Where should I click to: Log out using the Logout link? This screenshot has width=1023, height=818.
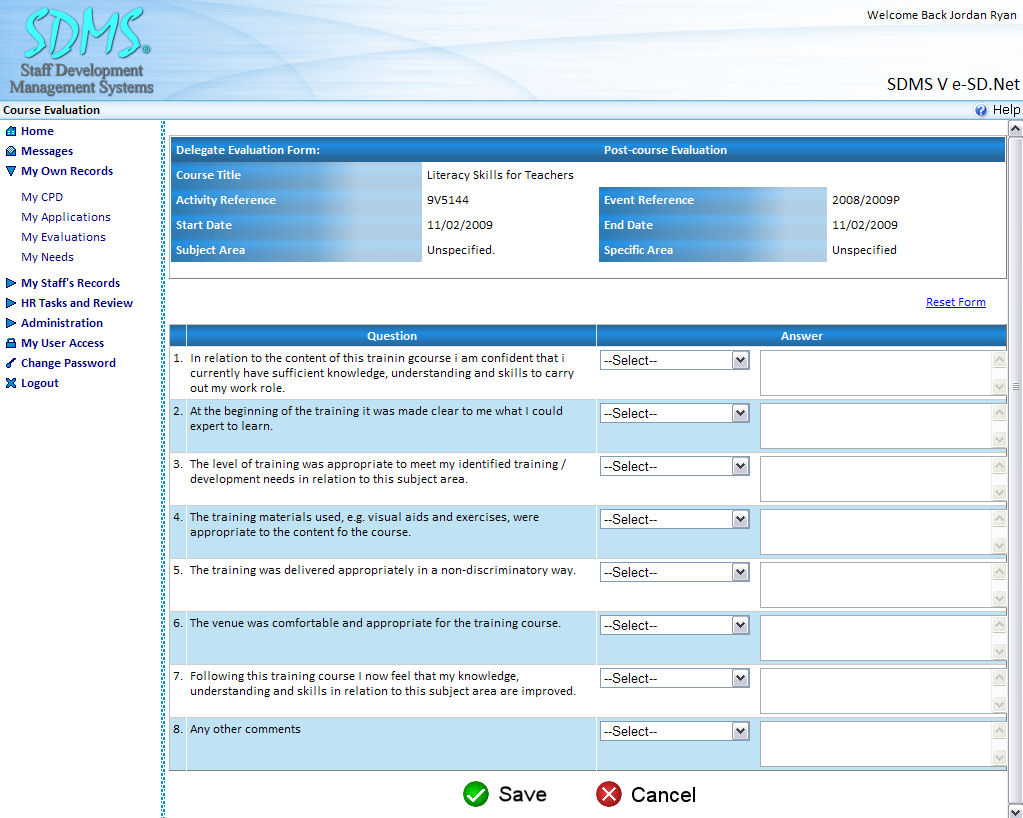40,384
